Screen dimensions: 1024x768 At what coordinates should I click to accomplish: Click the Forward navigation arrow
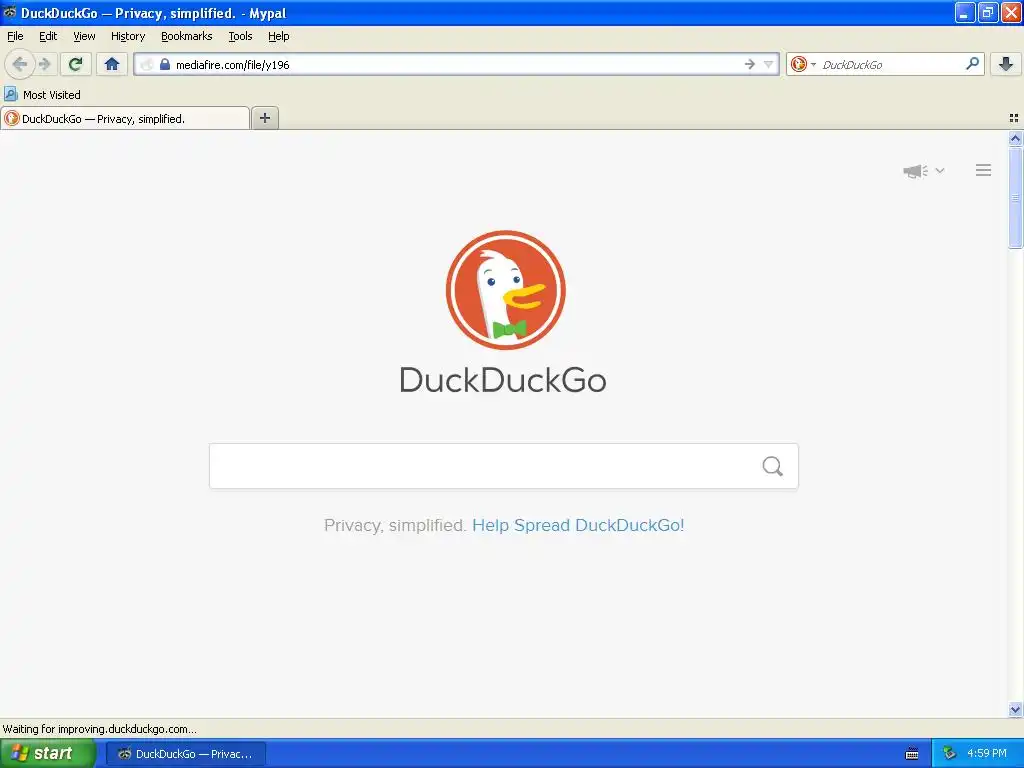pos(44,64)
